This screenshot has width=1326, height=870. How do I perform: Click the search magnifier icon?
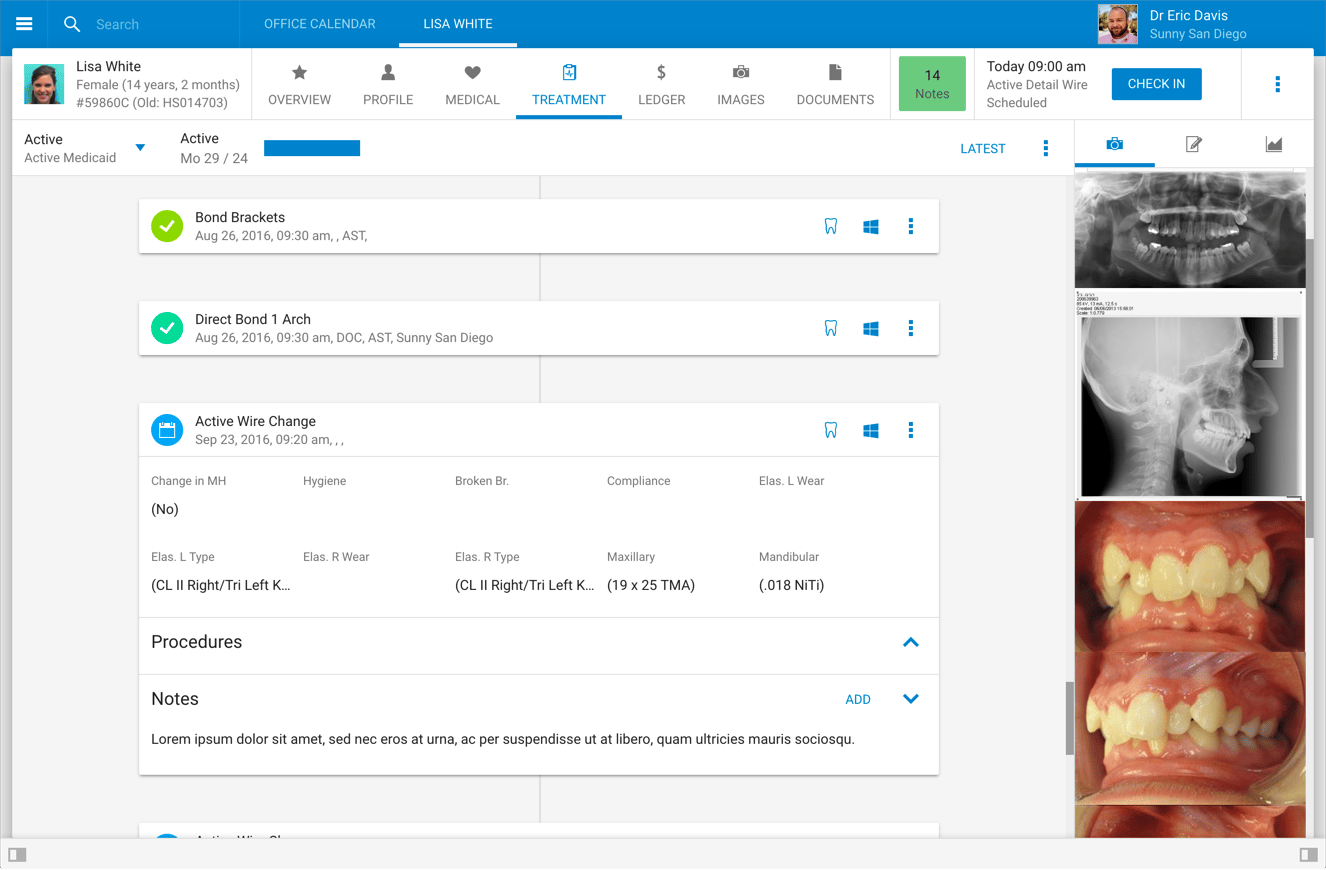(72, 24)
